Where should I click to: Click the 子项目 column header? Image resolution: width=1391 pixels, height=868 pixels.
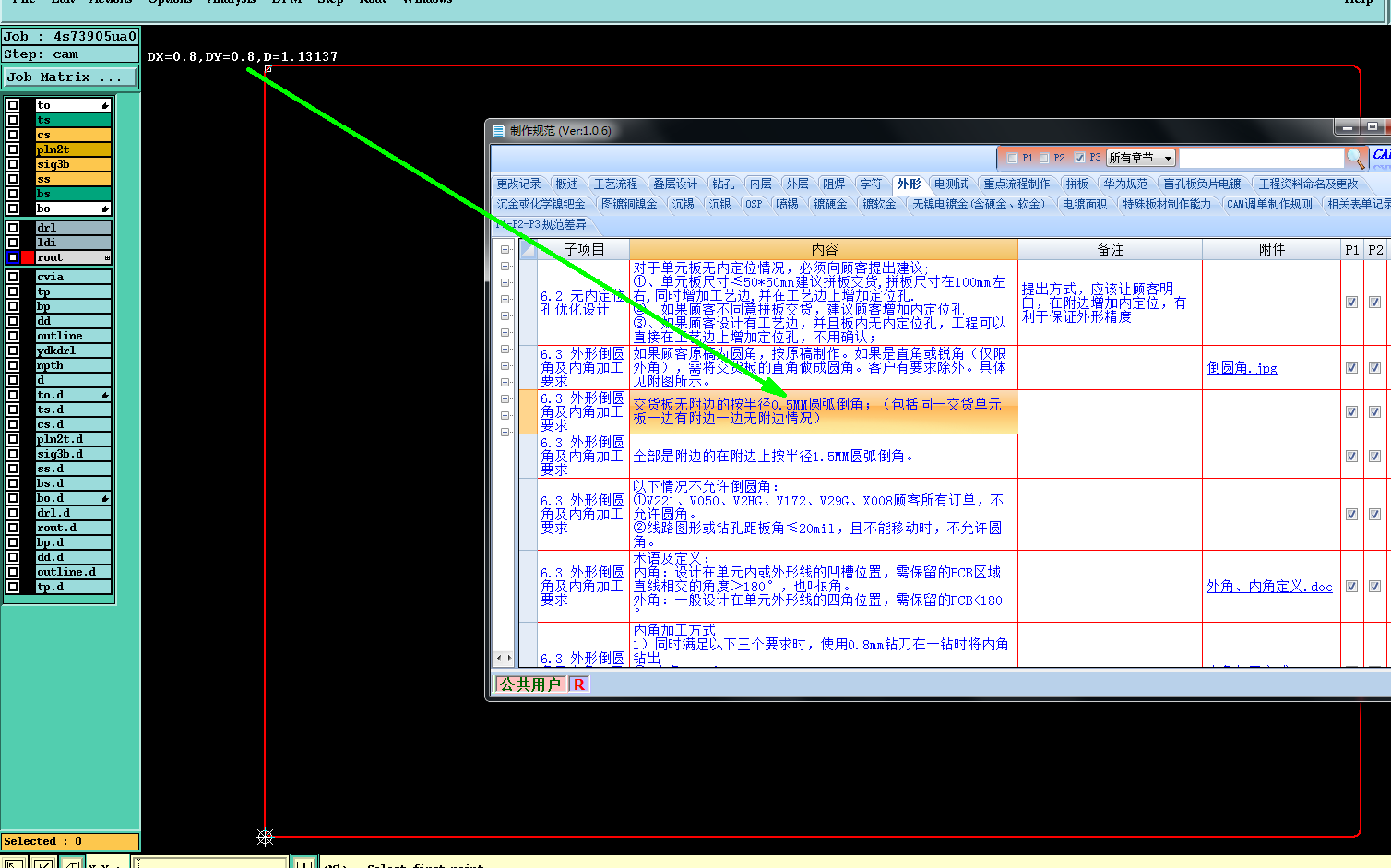[584, 249]
